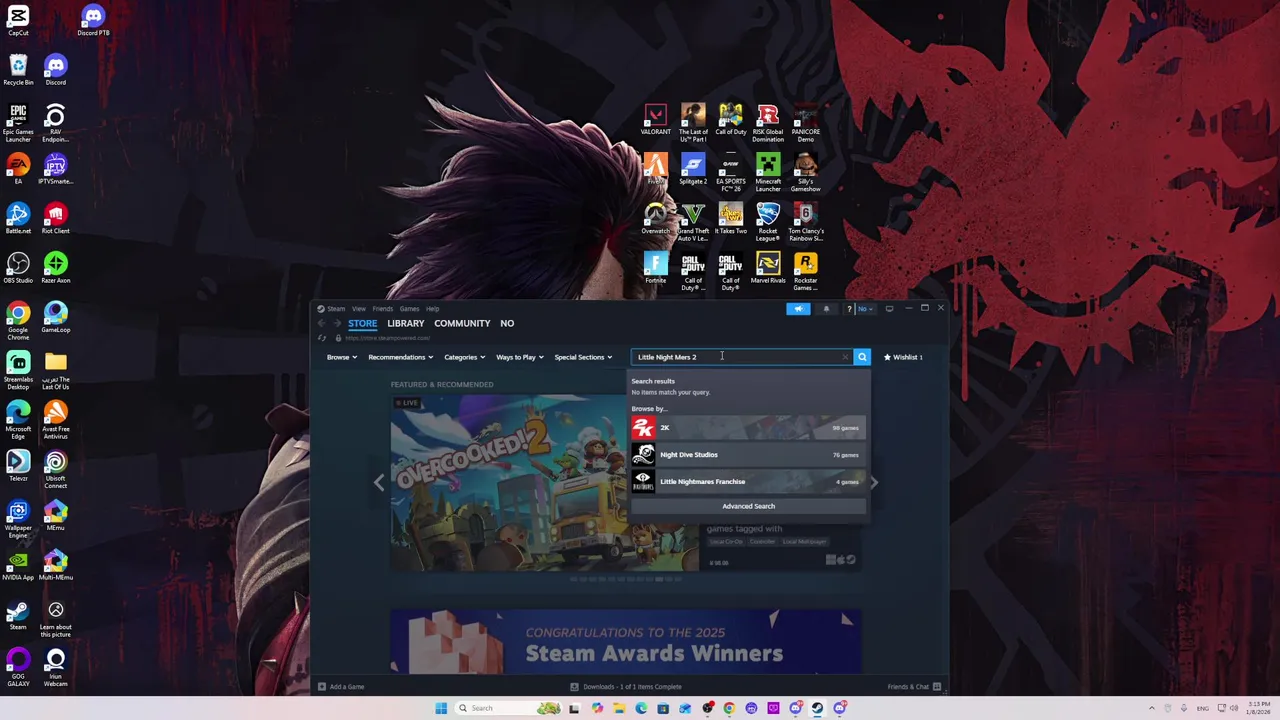Select the Riot Client desktop icon

56,219
